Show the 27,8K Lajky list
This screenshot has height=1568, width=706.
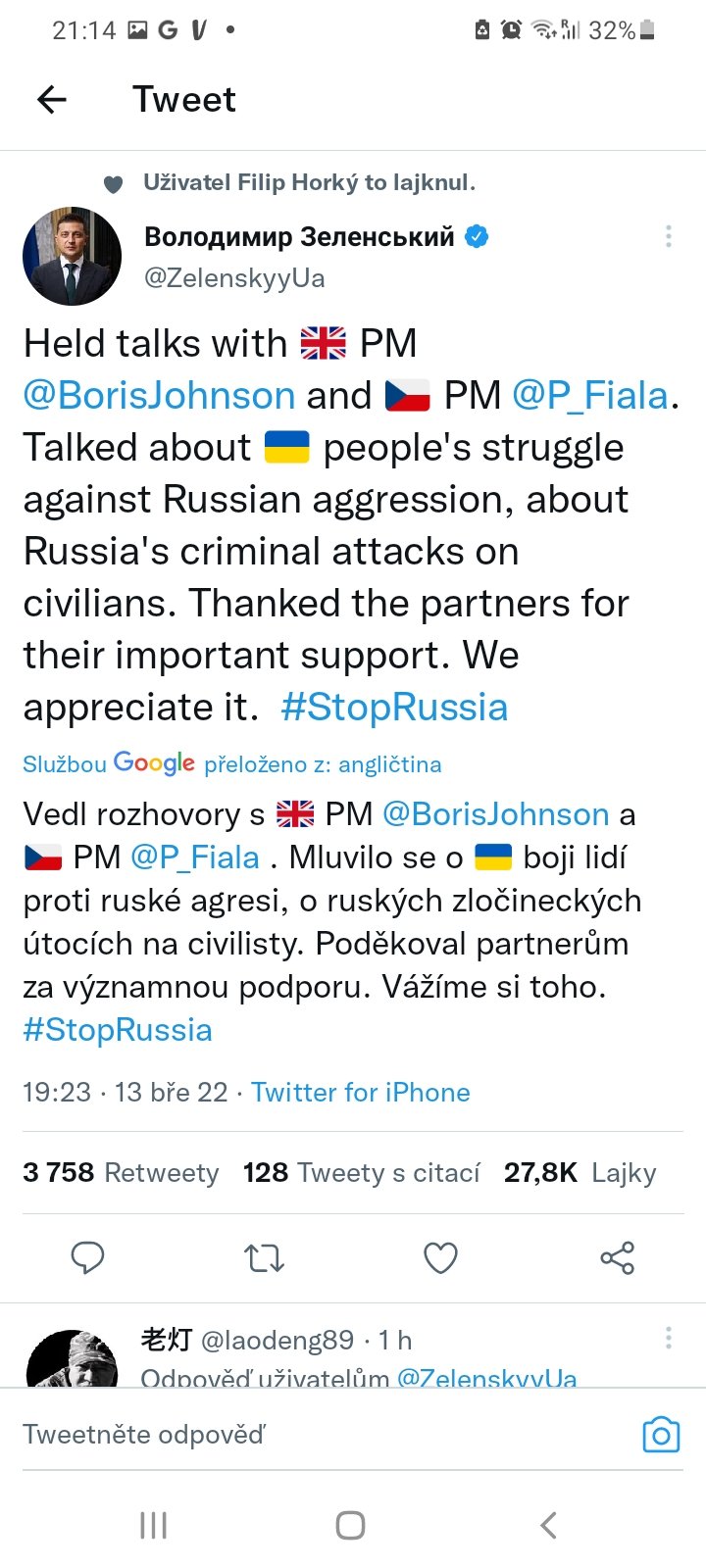coord(580,1172)
